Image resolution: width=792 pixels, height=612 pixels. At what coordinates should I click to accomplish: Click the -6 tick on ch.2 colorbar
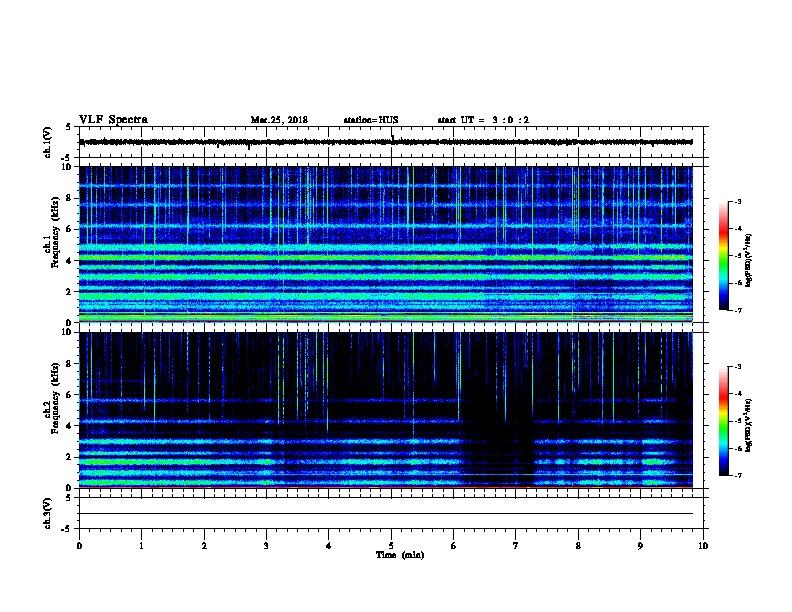[738, 448]
